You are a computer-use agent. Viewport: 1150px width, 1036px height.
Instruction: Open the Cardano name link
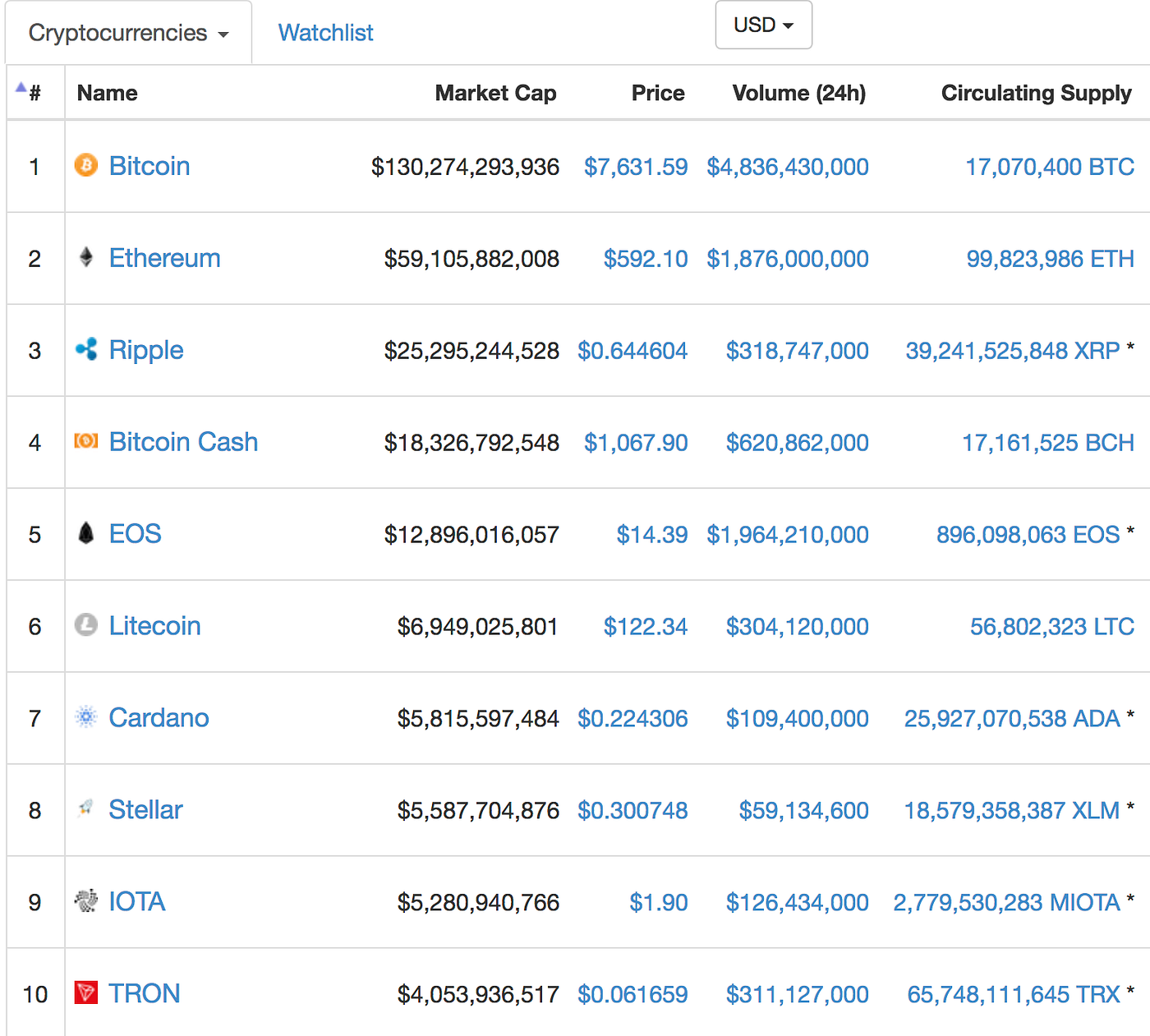[x=159, y=718]
